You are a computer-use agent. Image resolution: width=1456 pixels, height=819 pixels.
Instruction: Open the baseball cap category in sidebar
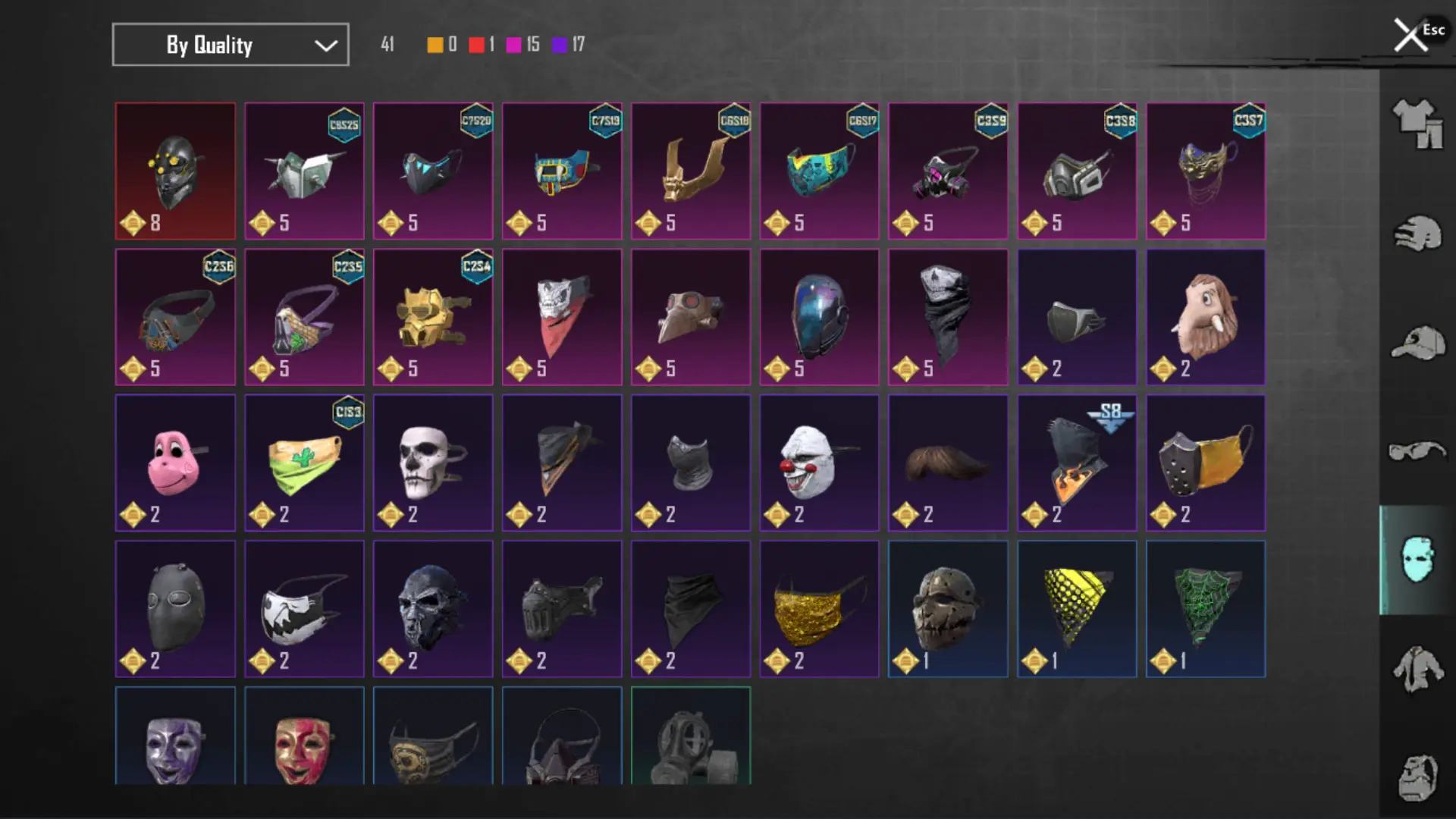[x=1417, y=343]
